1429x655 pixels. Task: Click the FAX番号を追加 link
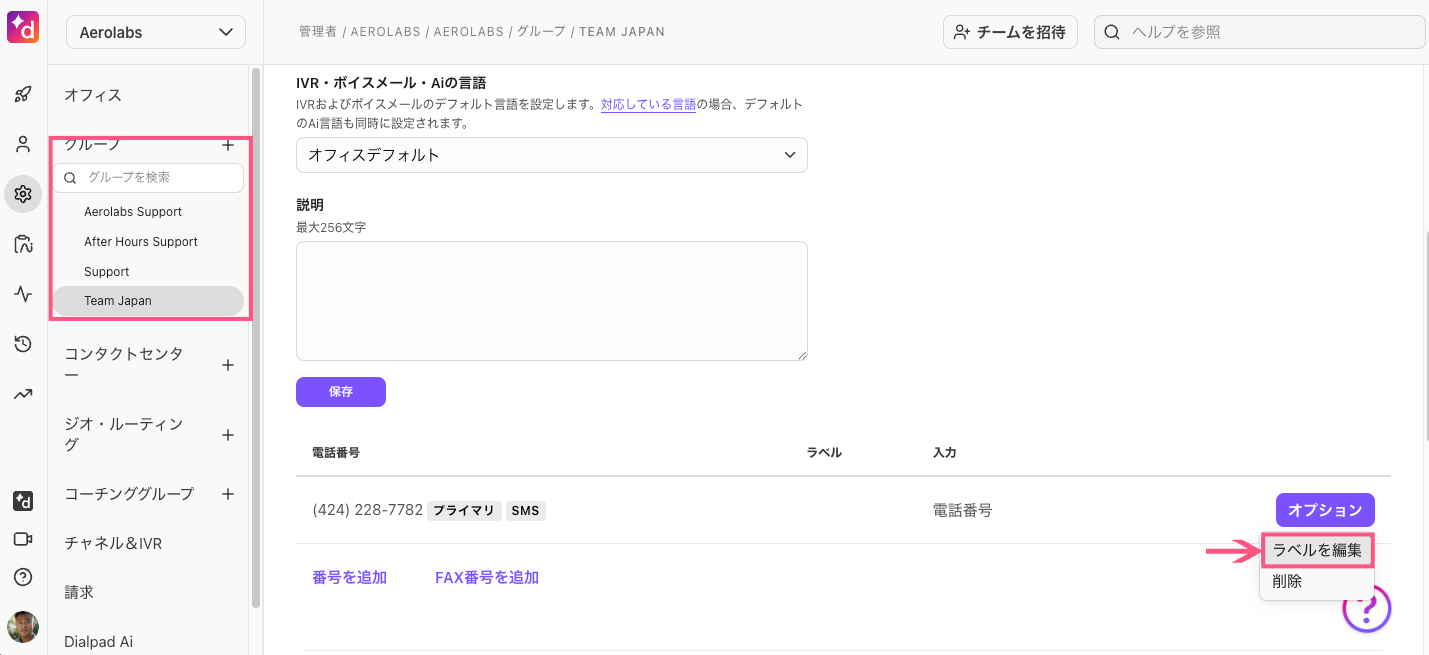tap(487, 577)
